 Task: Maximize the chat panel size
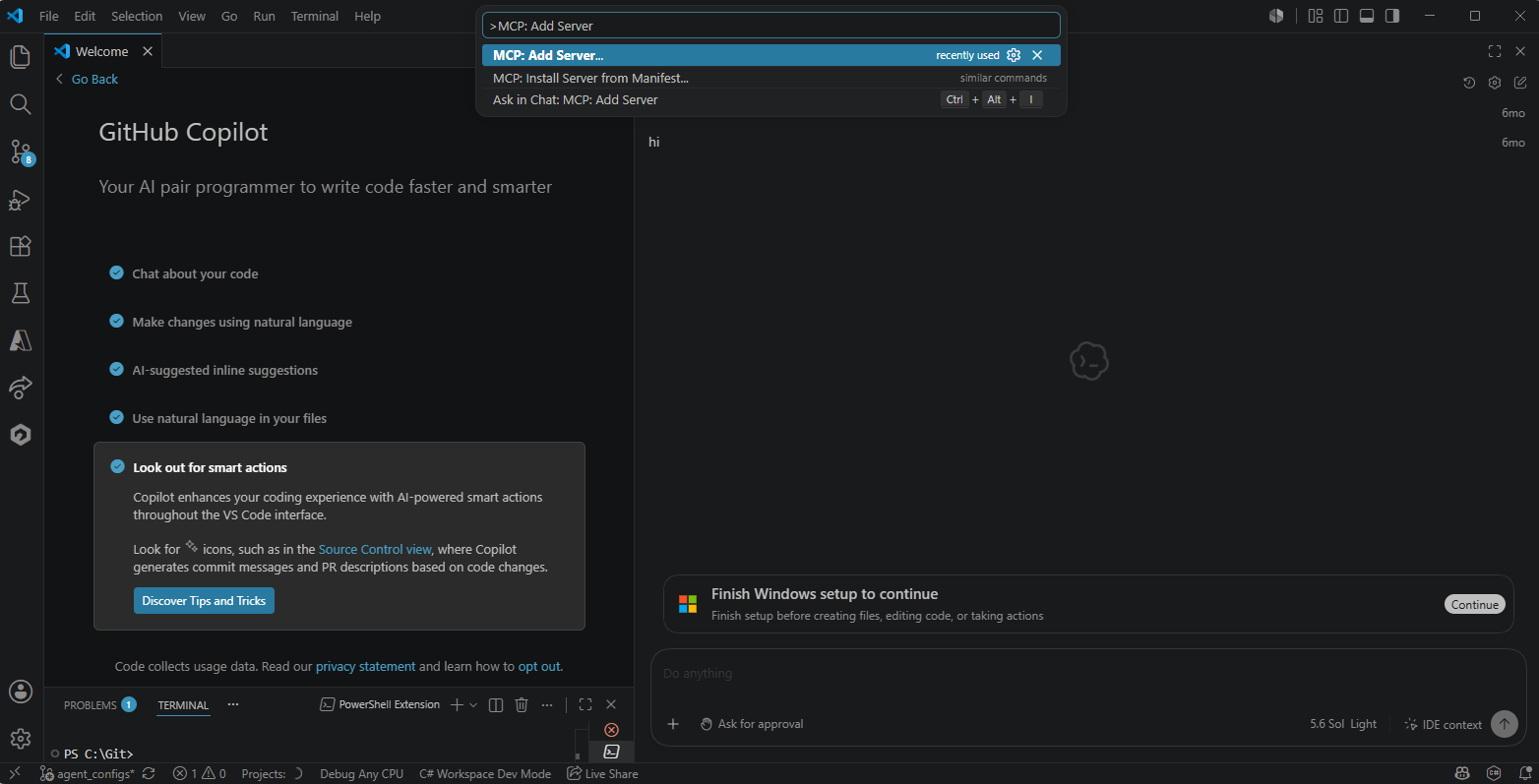tap(1495, 51)
